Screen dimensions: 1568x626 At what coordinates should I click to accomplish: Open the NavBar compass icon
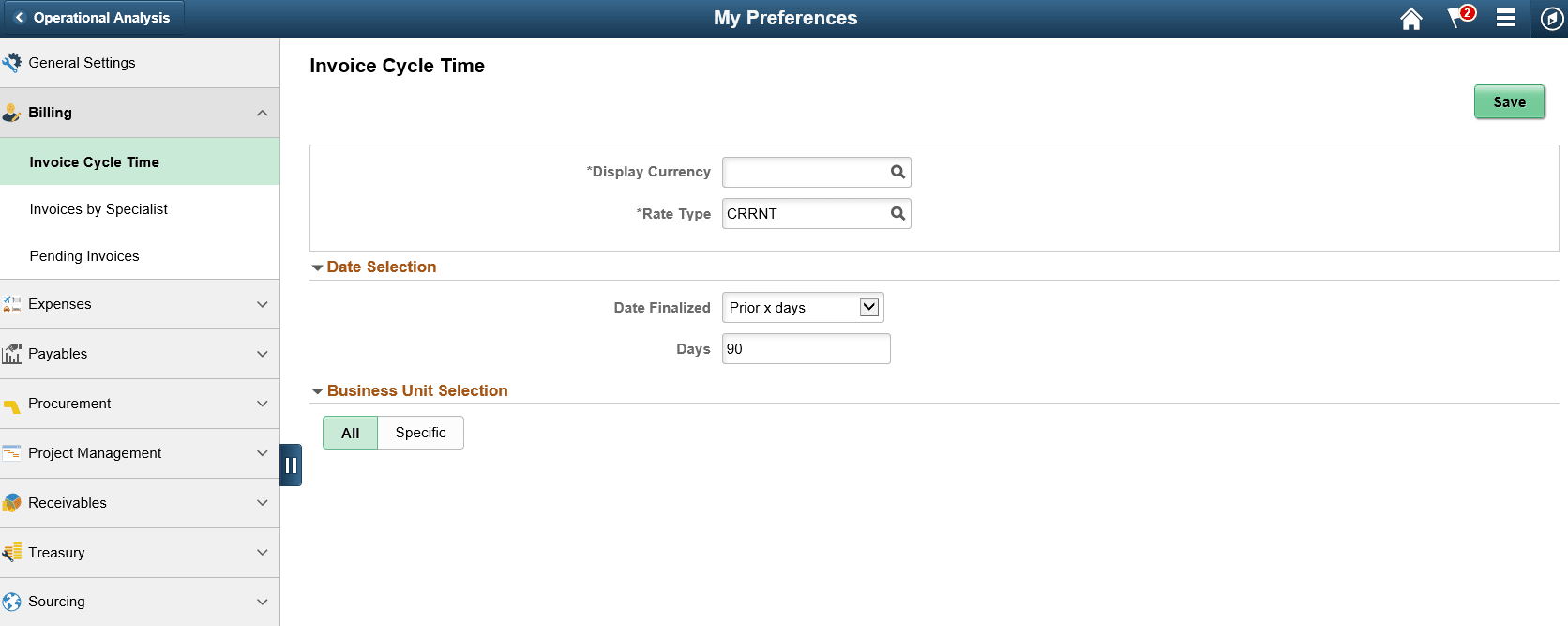coord(1551,18)
